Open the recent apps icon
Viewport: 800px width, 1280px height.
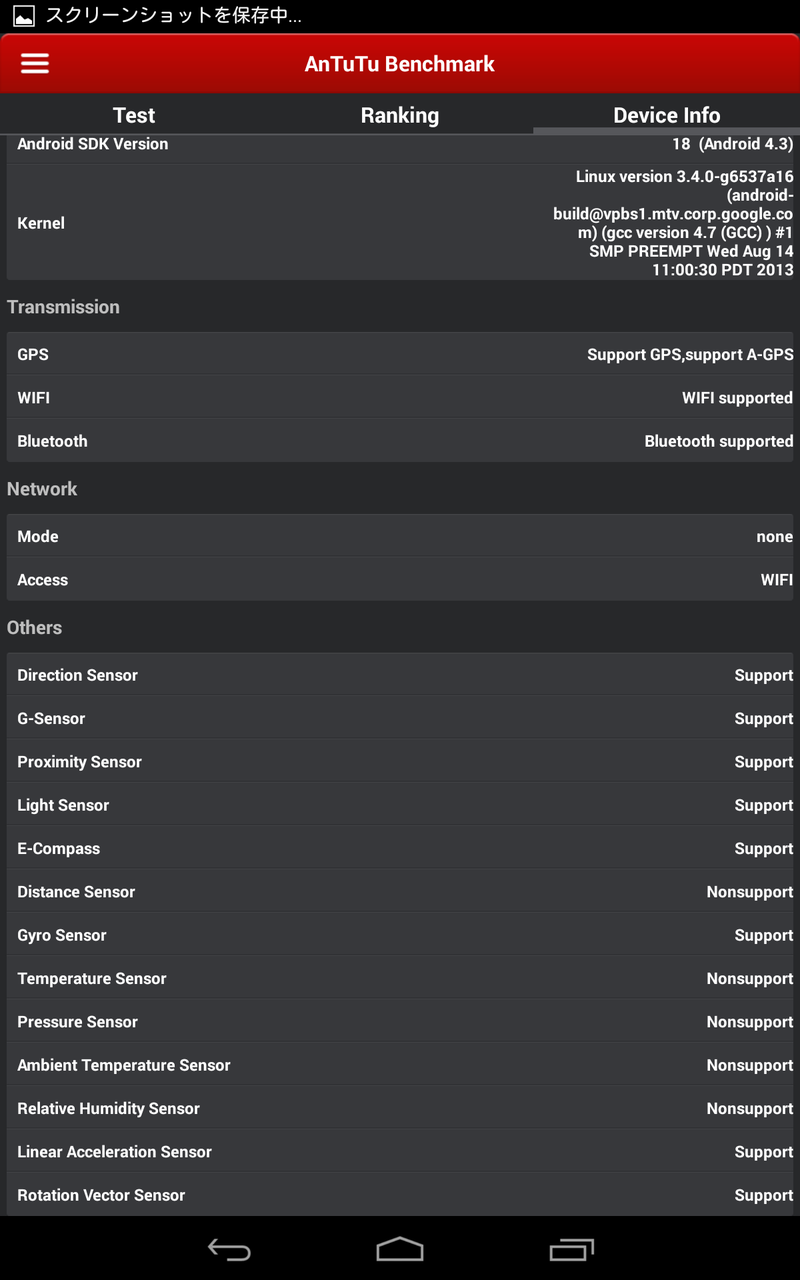coord(571,1249)
